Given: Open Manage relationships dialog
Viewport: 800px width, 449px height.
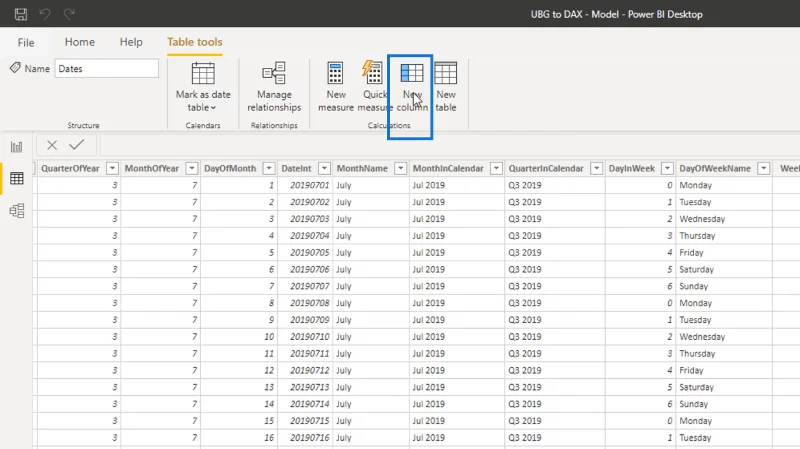Looking at the screenshot, I should pyautogui.click(x=274, y=87).
